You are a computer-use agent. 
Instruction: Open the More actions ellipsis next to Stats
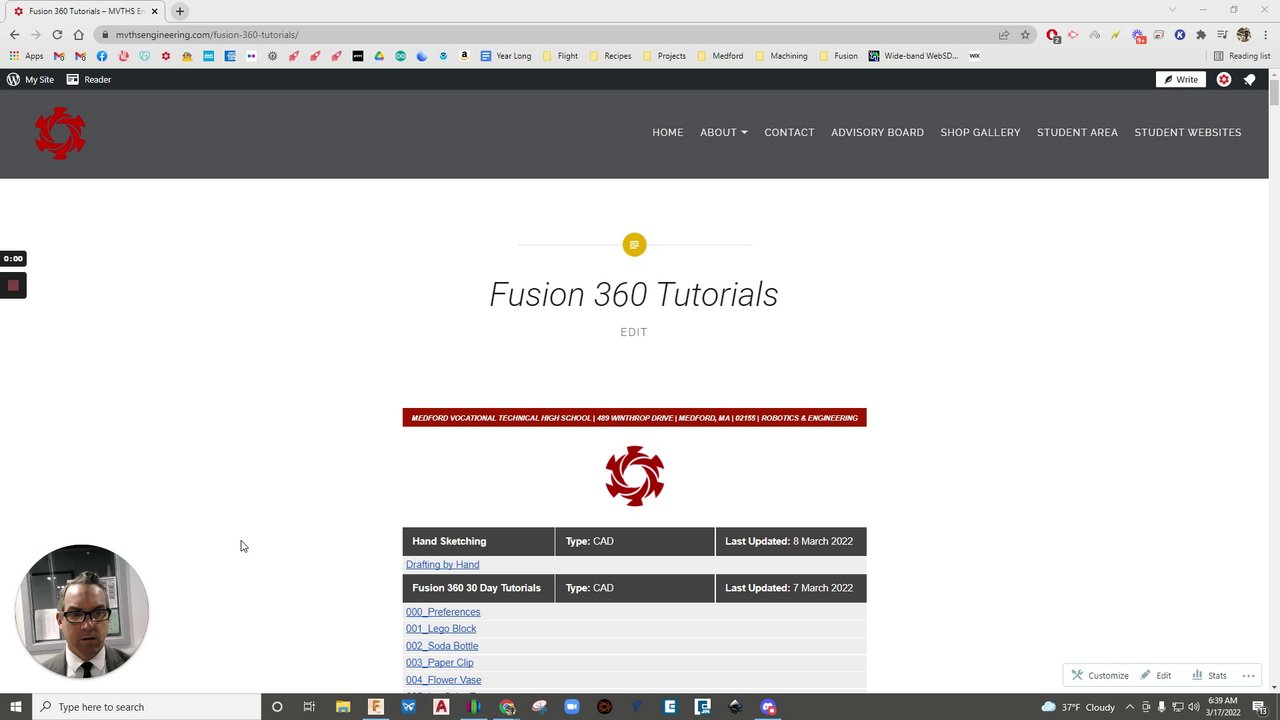coord(1248,675)
